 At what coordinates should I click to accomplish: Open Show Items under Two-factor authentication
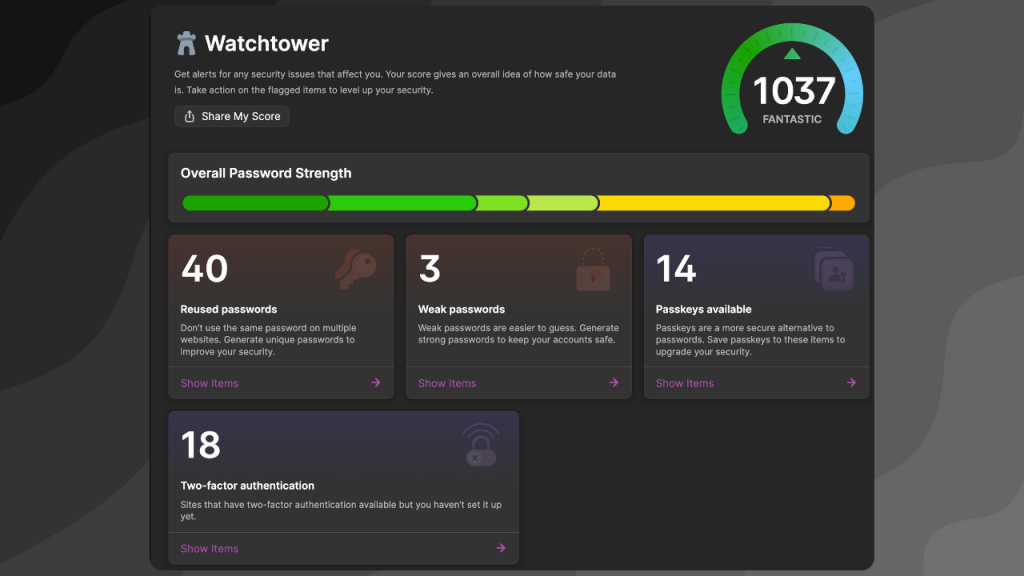(x=209, y=548)
